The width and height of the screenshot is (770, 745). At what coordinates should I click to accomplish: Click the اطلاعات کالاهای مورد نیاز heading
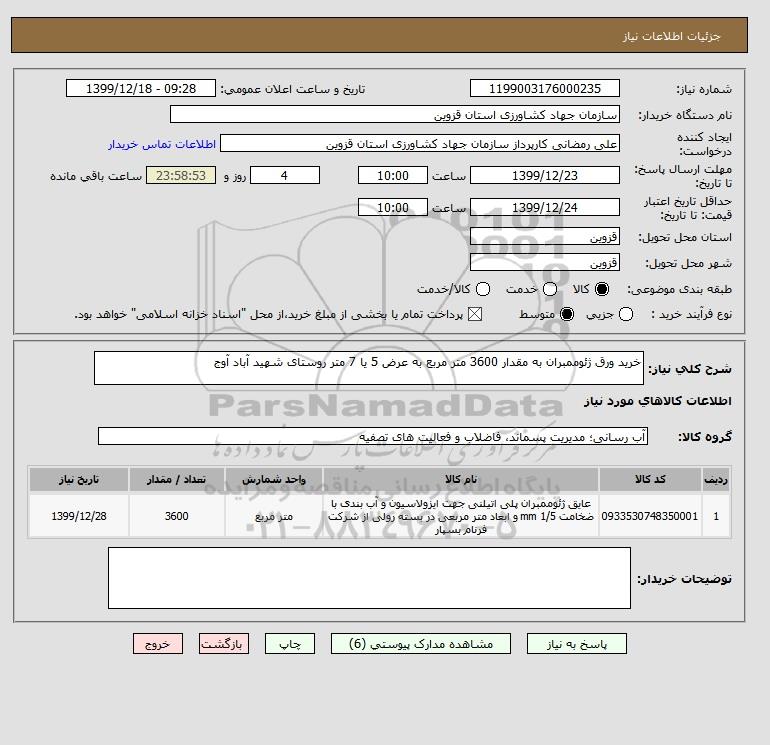(658, 401)
